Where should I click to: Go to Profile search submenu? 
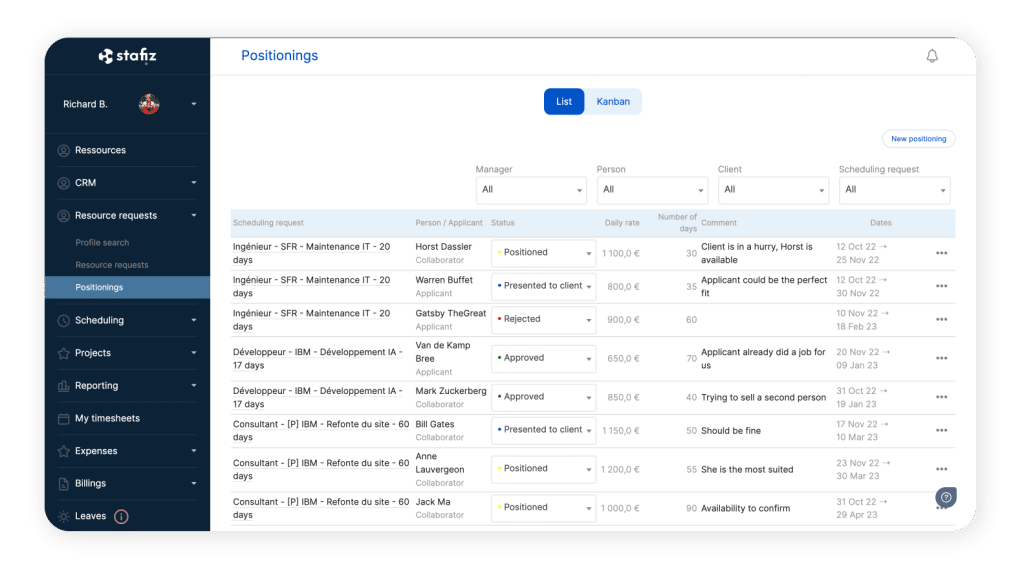coord(102,243)
